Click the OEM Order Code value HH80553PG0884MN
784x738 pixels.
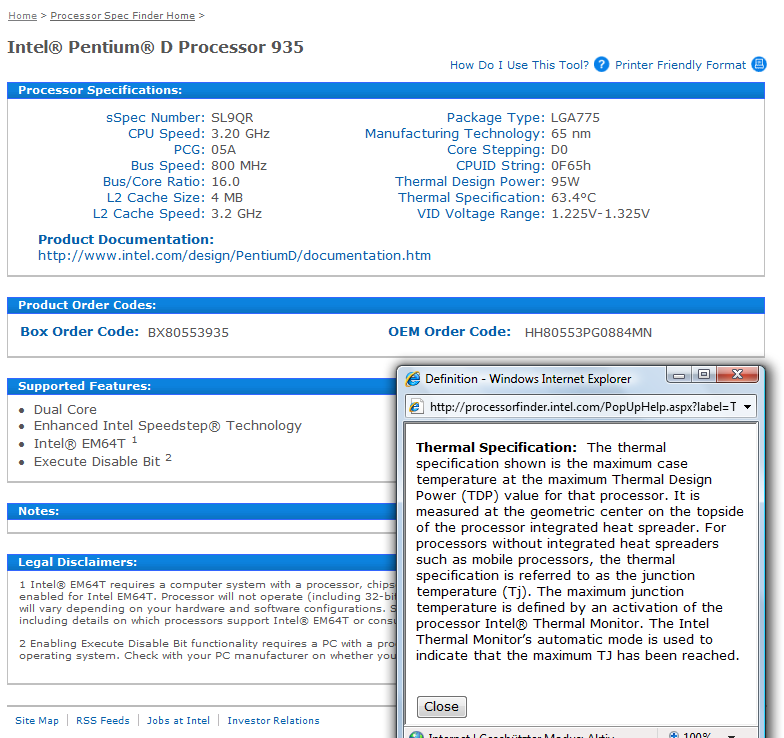pos(588,332)
